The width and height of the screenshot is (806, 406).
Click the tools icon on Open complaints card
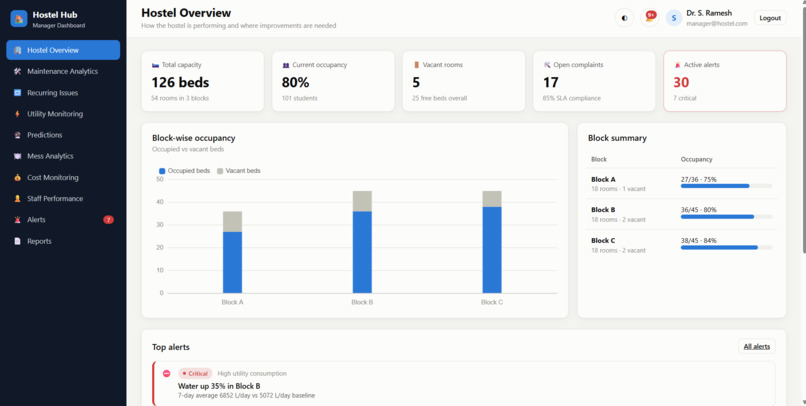tap(547, 65)
